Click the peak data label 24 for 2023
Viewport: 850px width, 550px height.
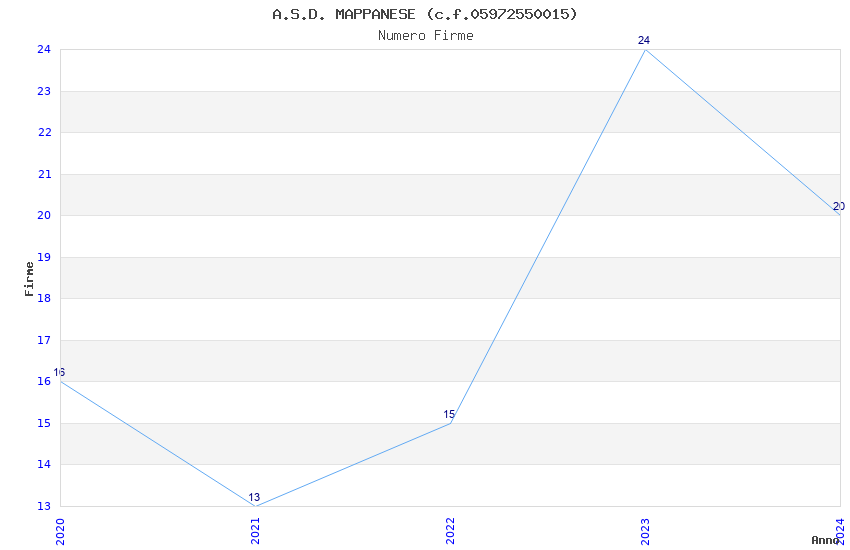tap(643, 40)
